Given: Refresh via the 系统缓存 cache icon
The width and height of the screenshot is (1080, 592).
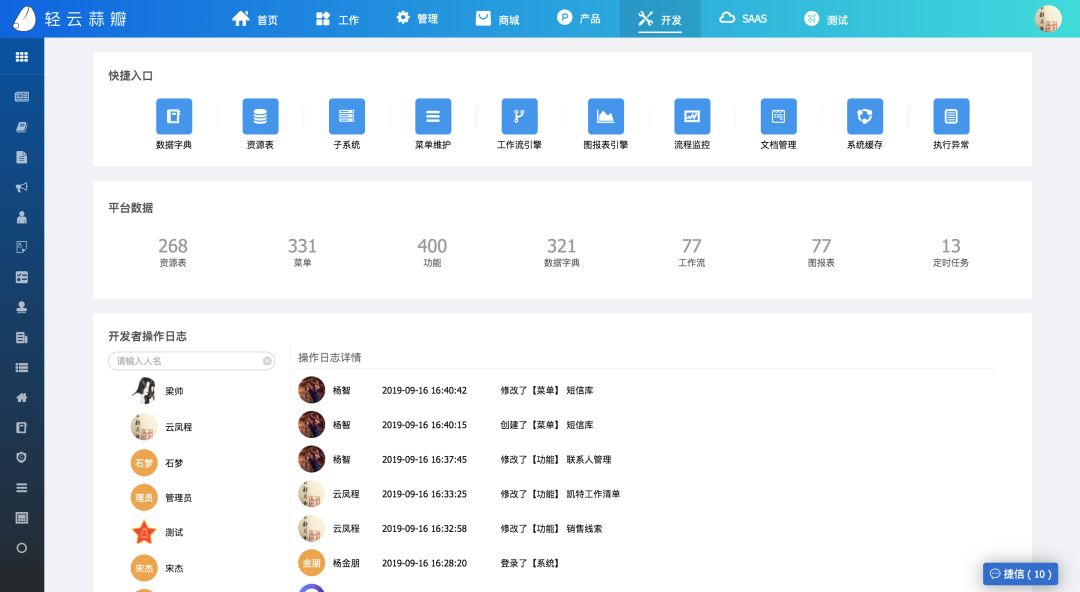Looking at the screenshot, I should pos(865,115).
